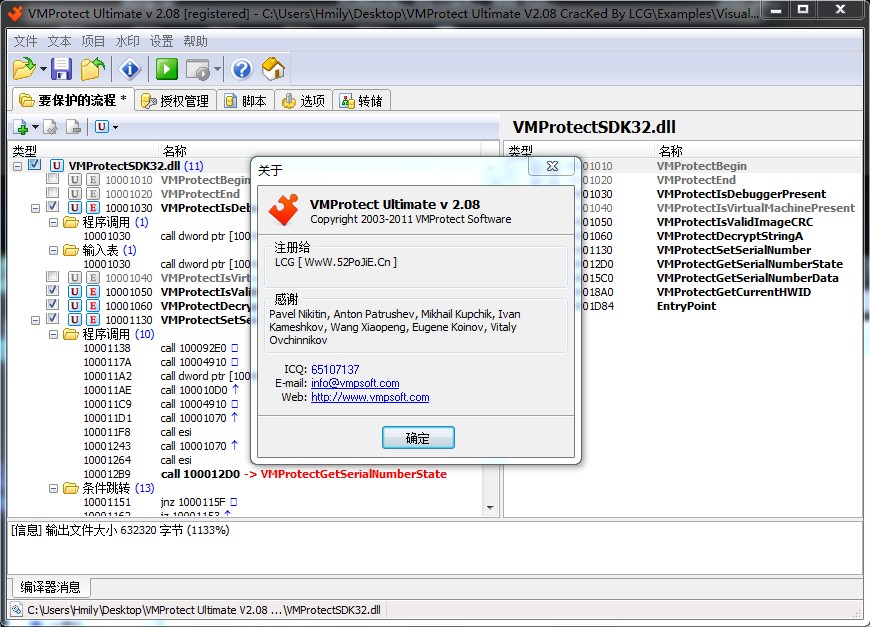Screen dimensions: 870x627
Task: Click the folder icon next to 输入表
Action: click(70, 250)
